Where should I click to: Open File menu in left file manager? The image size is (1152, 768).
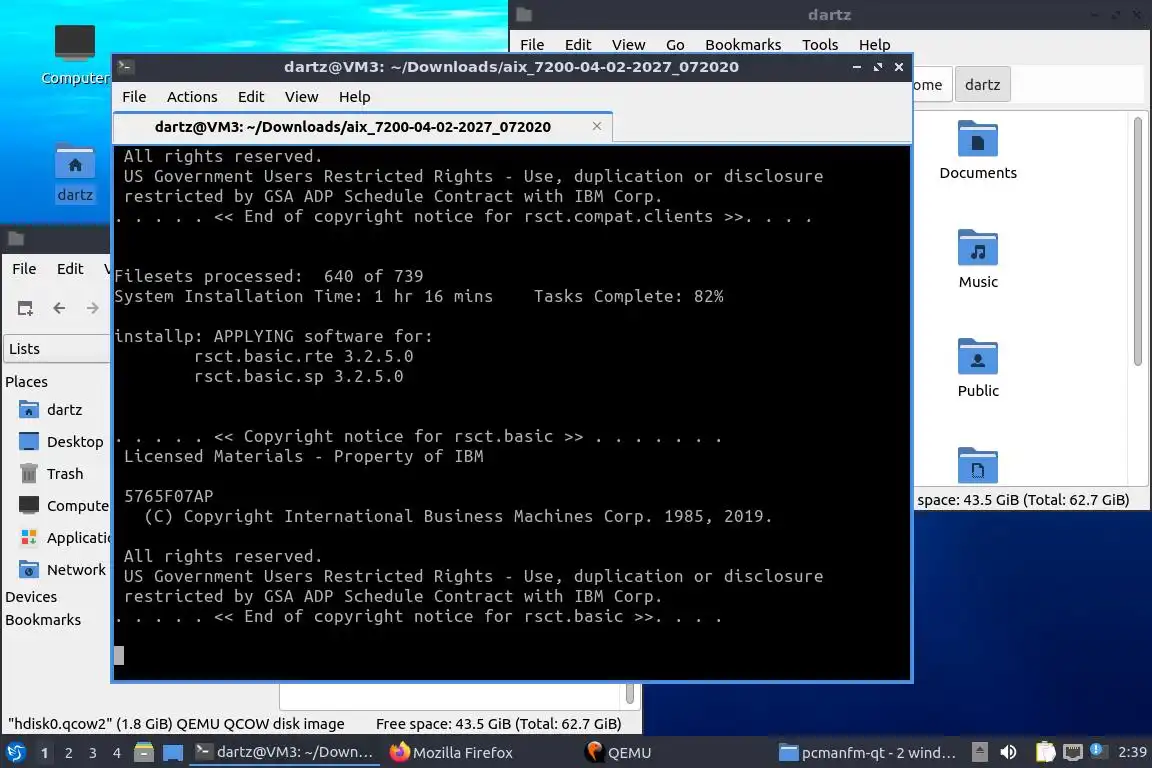tap(24, 269)
